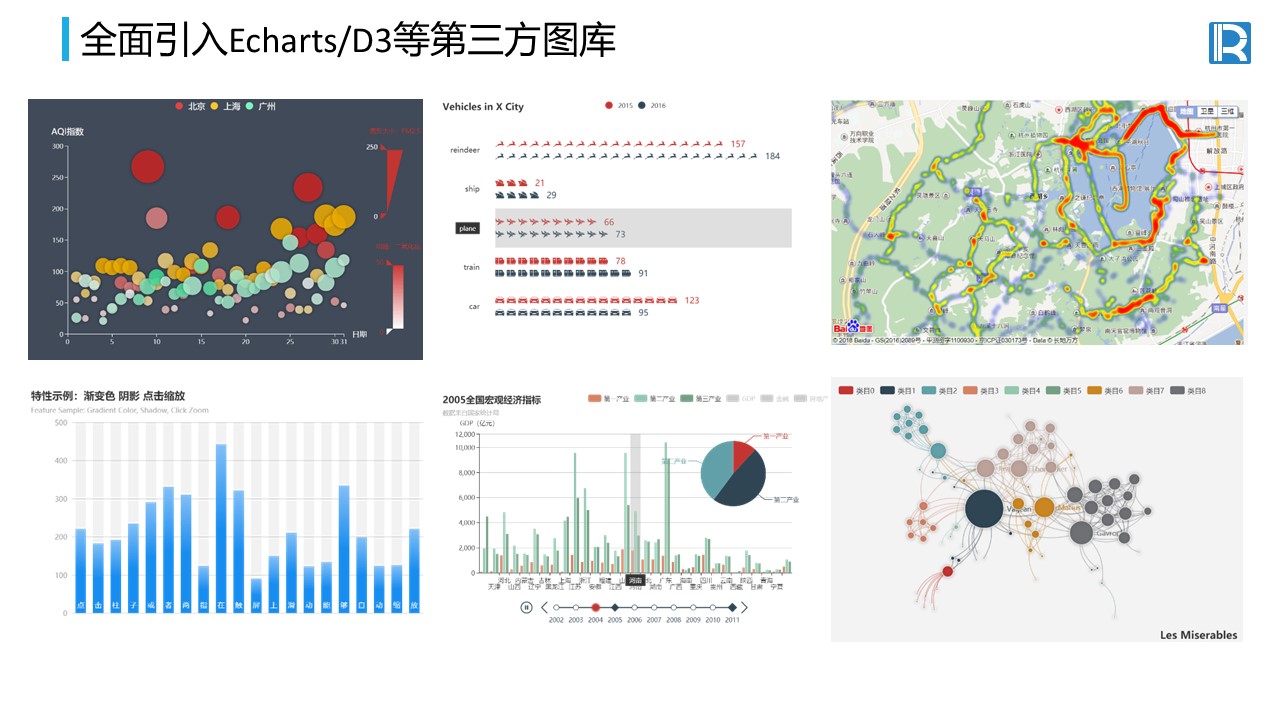This screenshot has width=1280, height=720.
Task: Toggle the 北京 legend series
Action: (x=191, y=106)
